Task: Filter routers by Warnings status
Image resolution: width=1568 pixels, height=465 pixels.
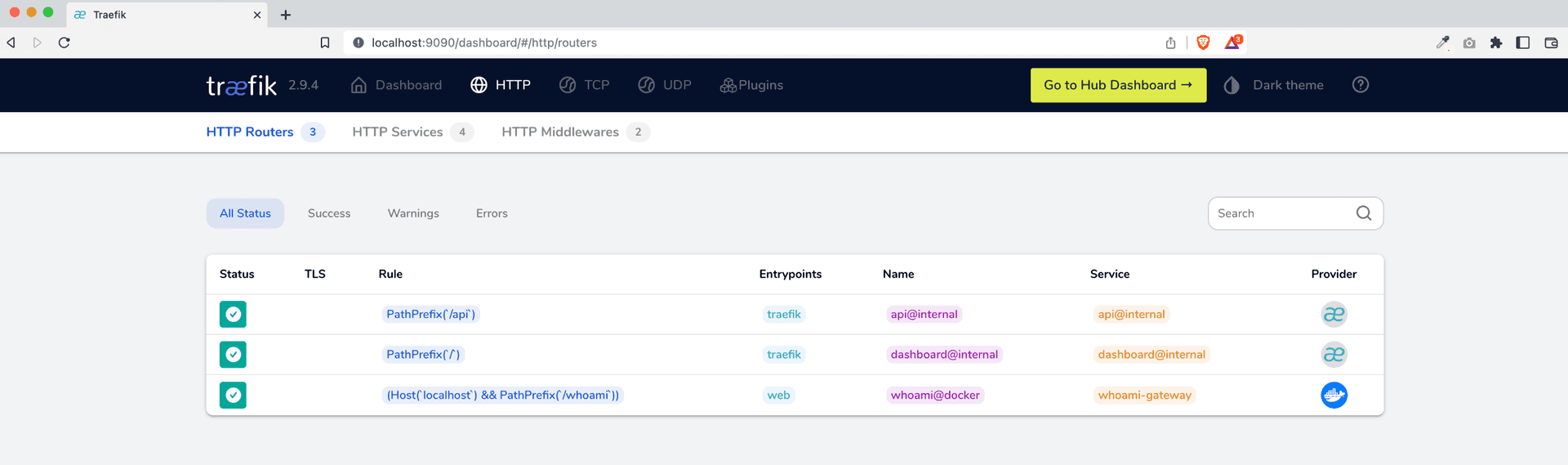Action: [x=413, y=213]
